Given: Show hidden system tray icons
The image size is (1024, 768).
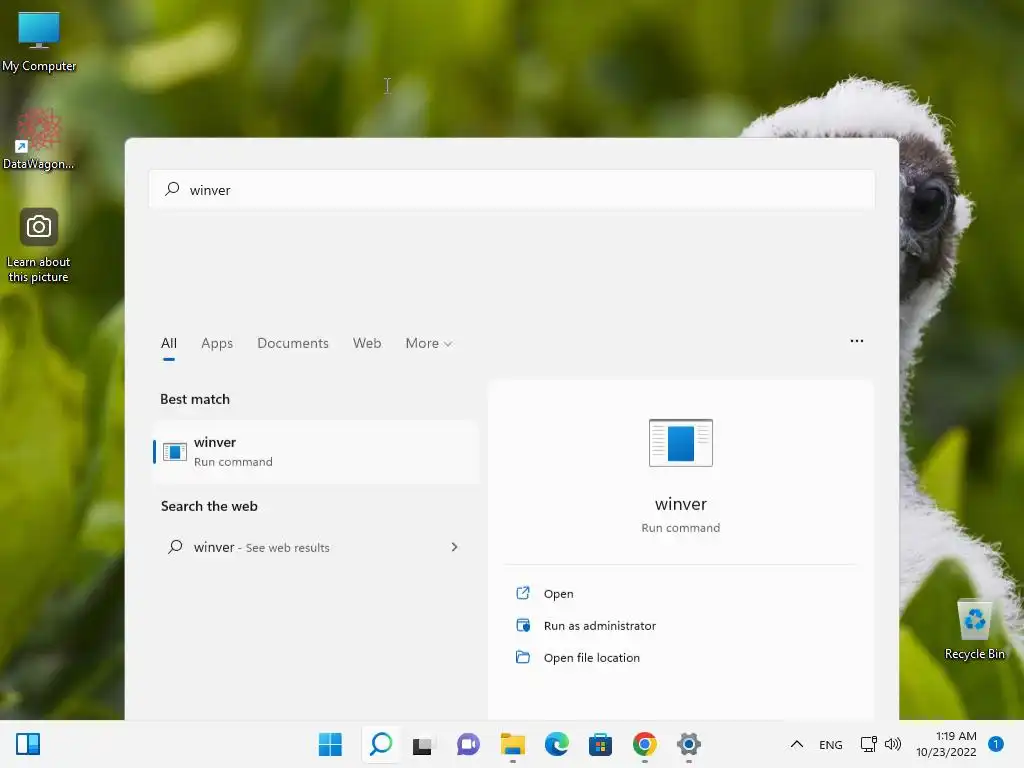Looking at the screenshot, I should coord(797,744).
